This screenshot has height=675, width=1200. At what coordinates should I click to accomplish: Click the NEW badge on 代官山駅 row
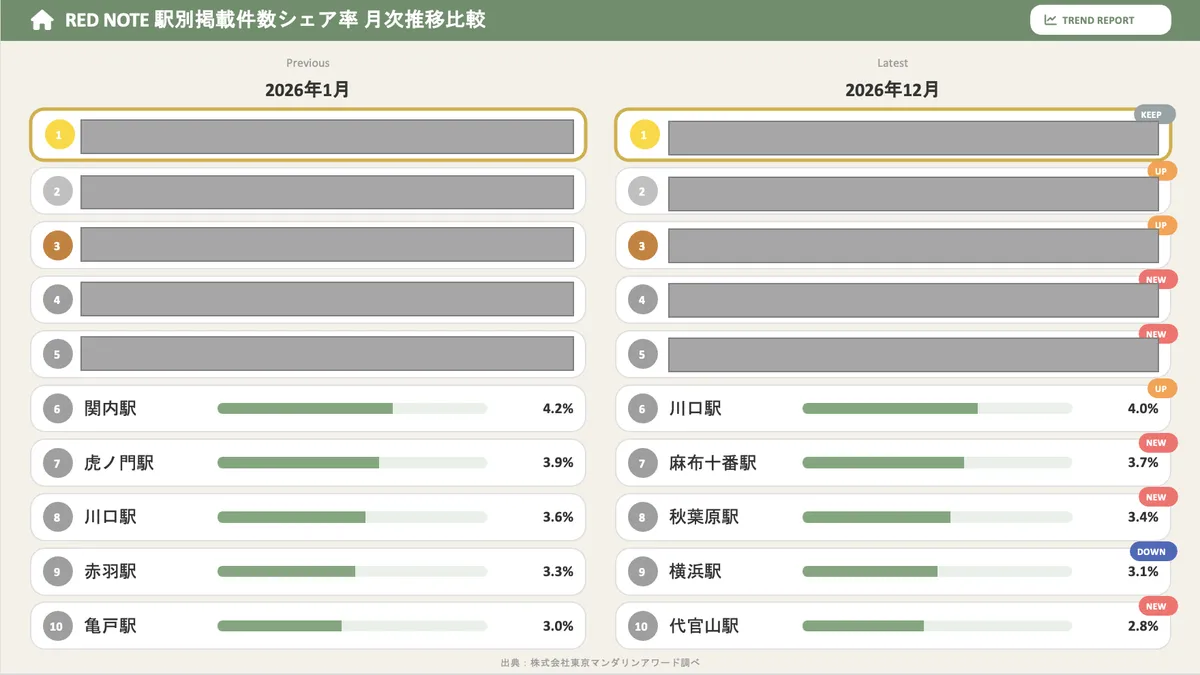pos(1157,606)
